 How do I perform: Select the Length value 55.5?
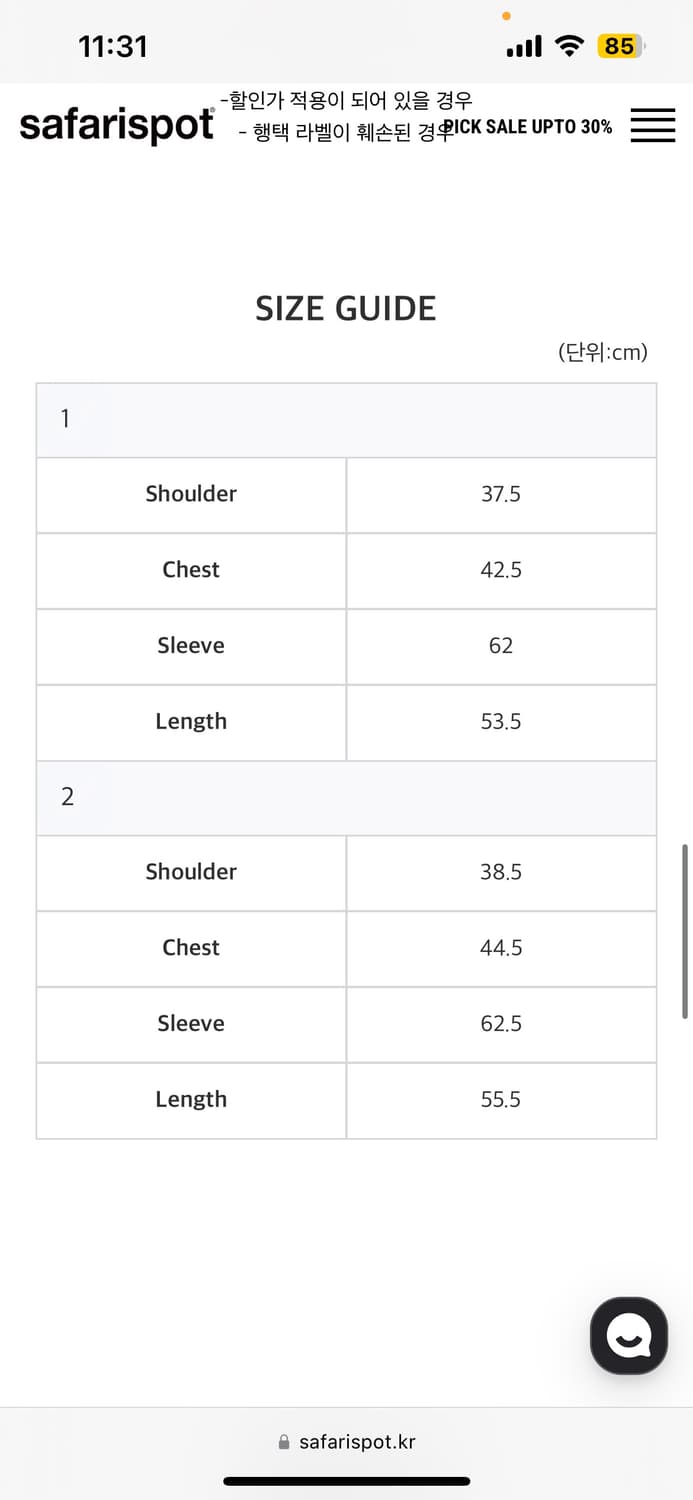point(501,1099)
